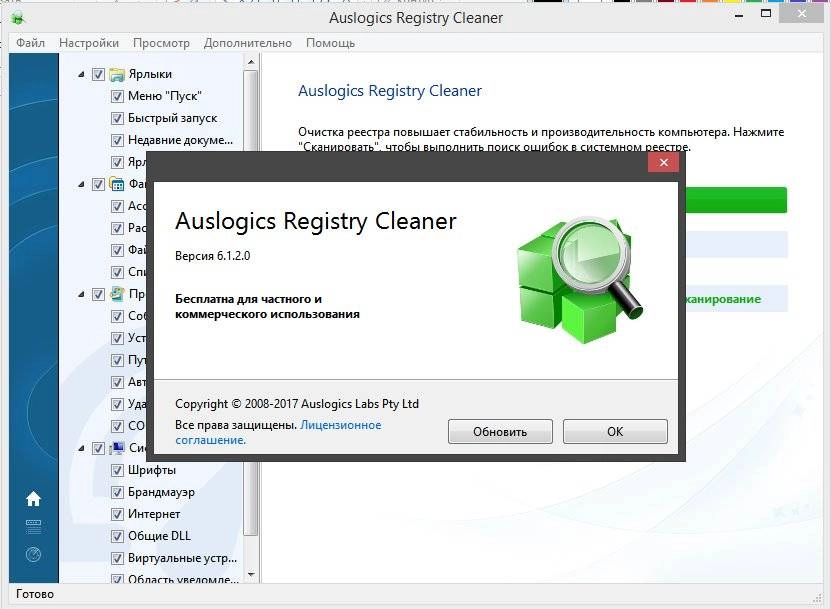Click the ...канирование link in main window
The height and width of the screenshot is (609, 831).
coord(722,299)
